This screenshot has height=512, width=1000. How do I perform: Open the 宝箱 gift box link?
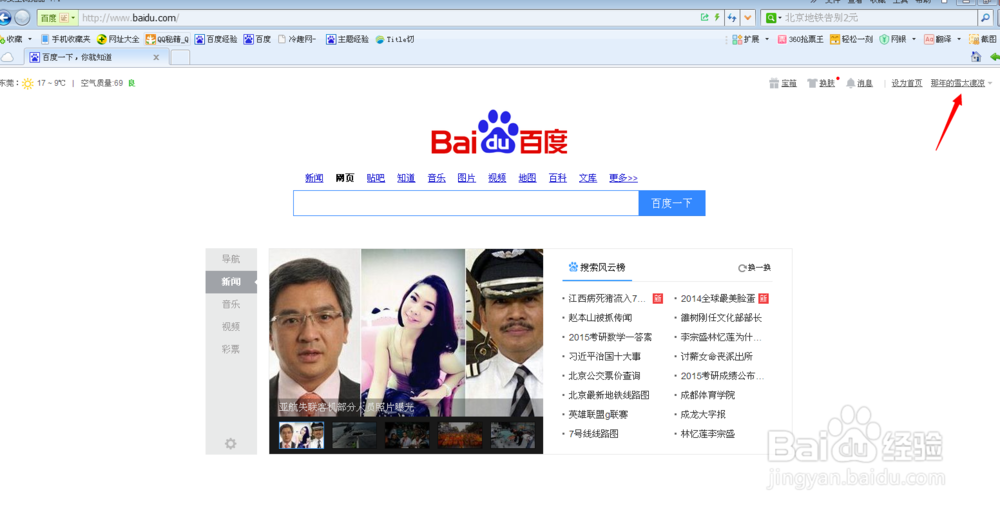point(783,83)
